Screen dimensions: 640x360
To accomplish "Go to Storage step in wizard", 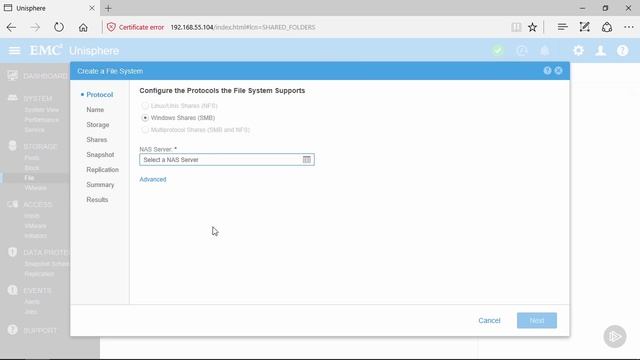I will pyautogui.click(x=98, y=125).
